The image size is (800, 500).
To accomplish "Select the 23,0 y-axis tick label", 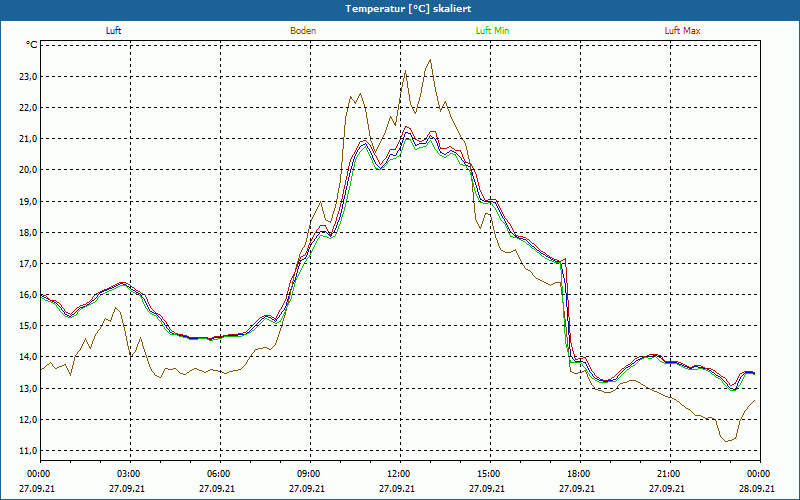I will [26, 76].
